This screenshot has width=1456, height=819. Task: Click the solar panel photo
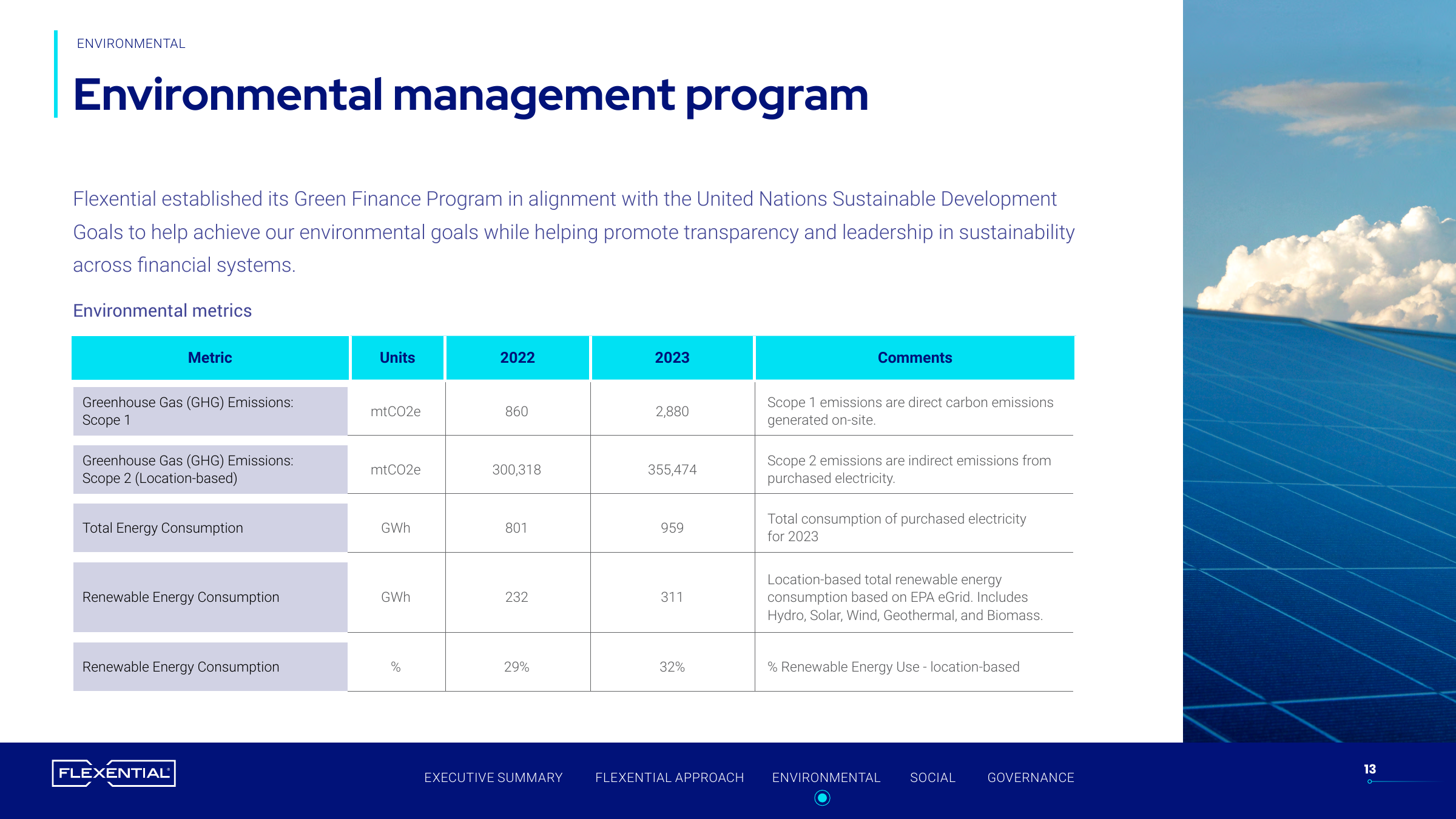coord(1319,371)
